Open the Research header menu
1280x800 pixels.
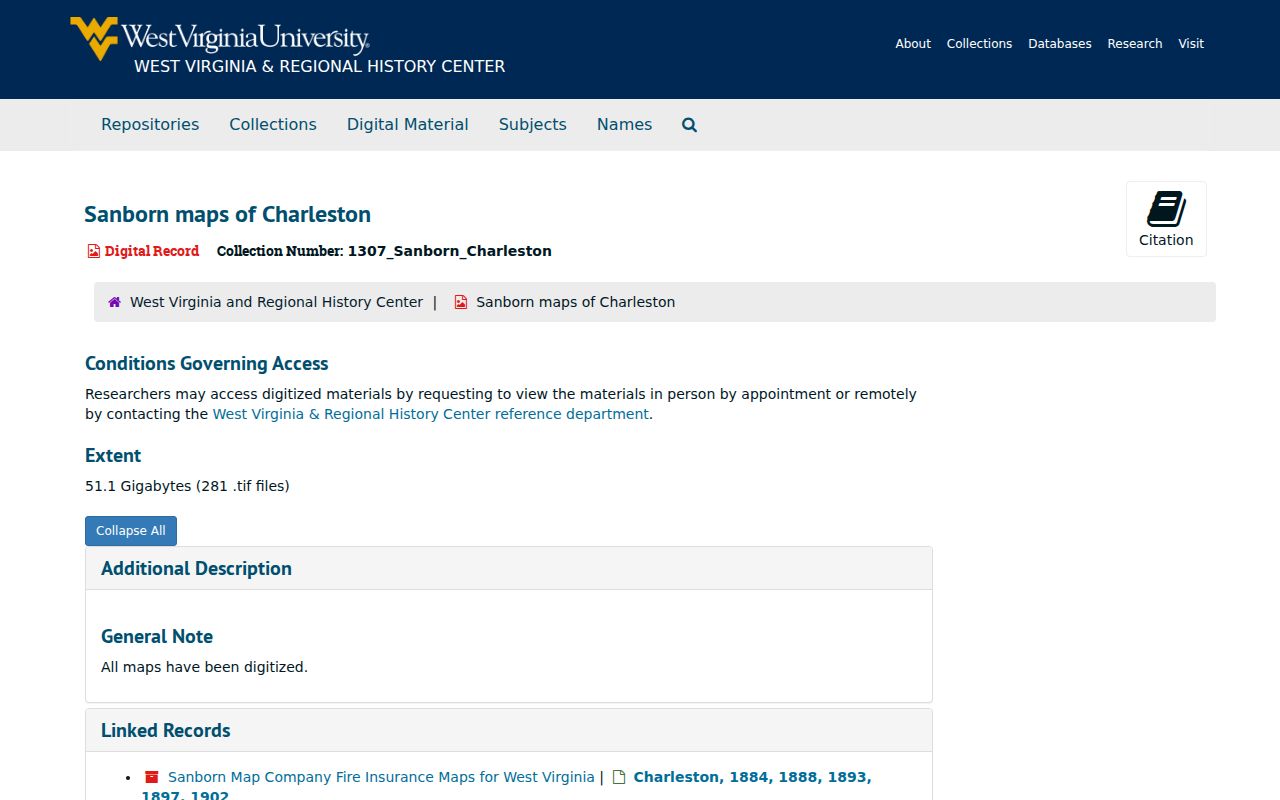pos(1135,44)
